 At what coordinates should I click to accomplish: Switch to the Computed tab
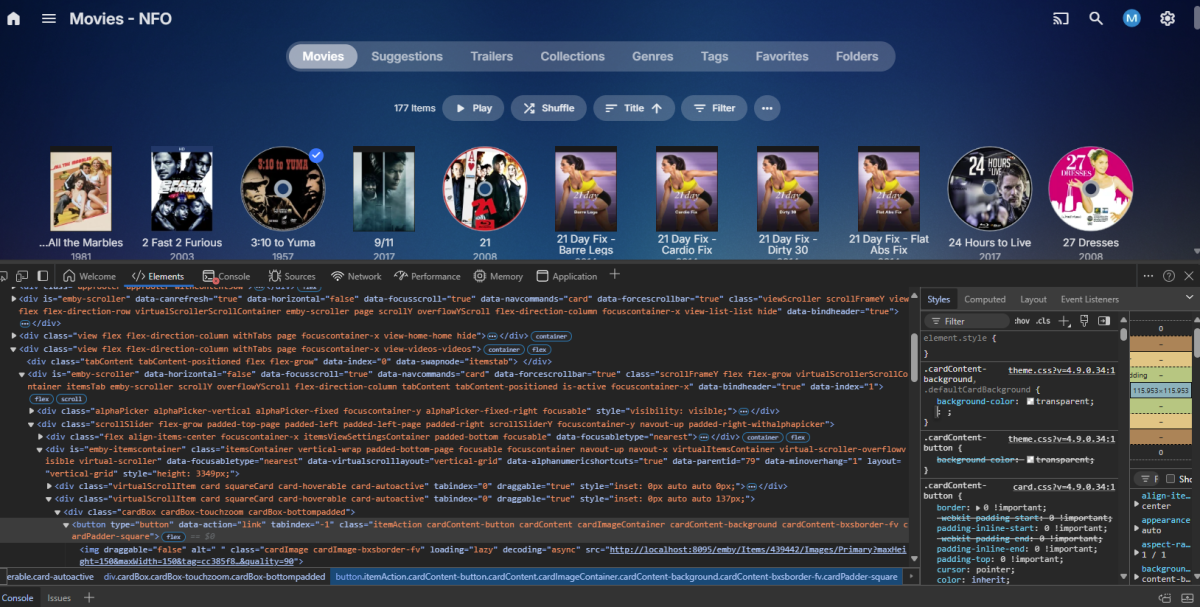(x=985, y=298)
